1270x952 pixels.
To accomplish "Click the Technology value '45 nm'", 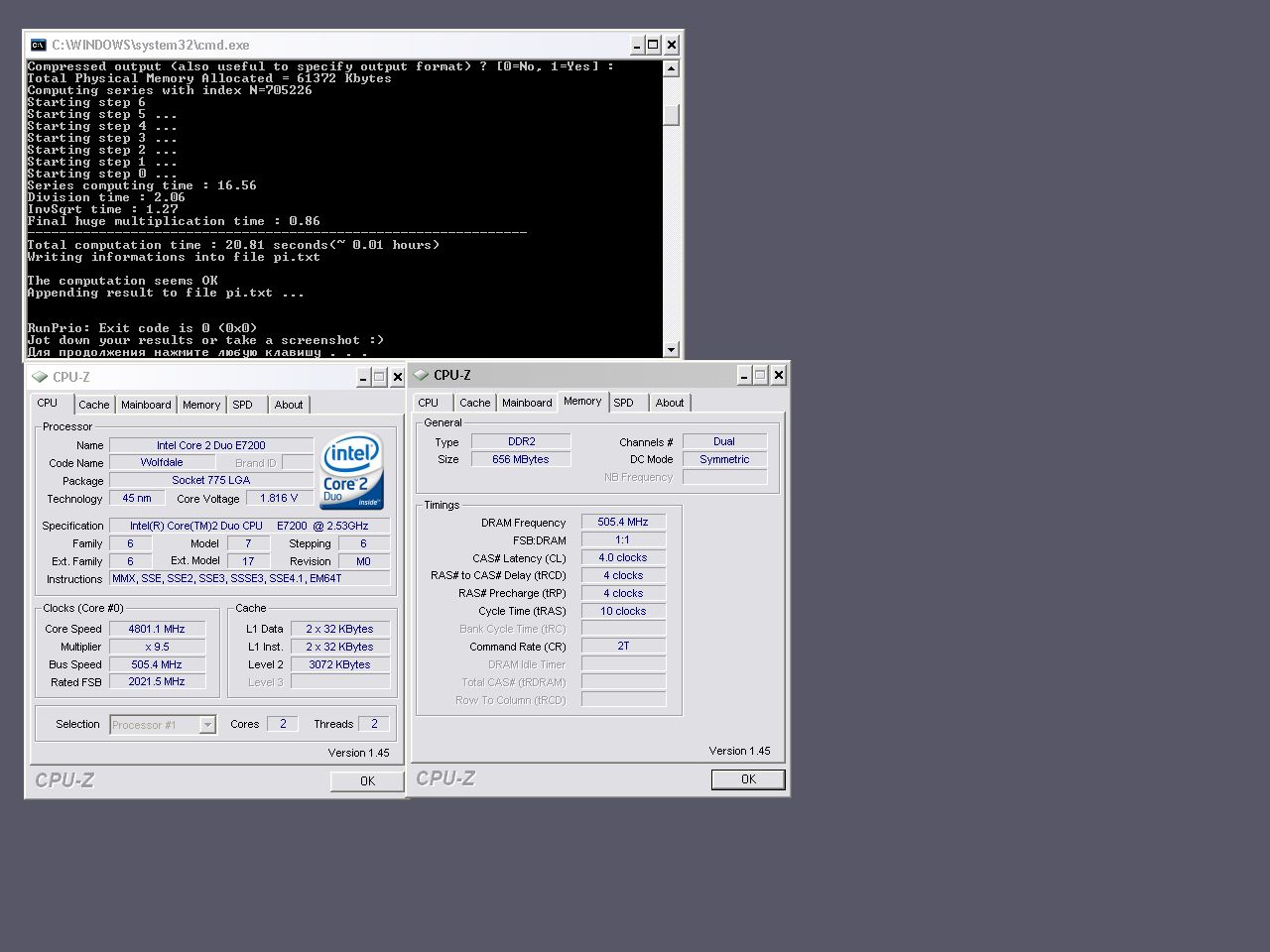I will [137, 498].
